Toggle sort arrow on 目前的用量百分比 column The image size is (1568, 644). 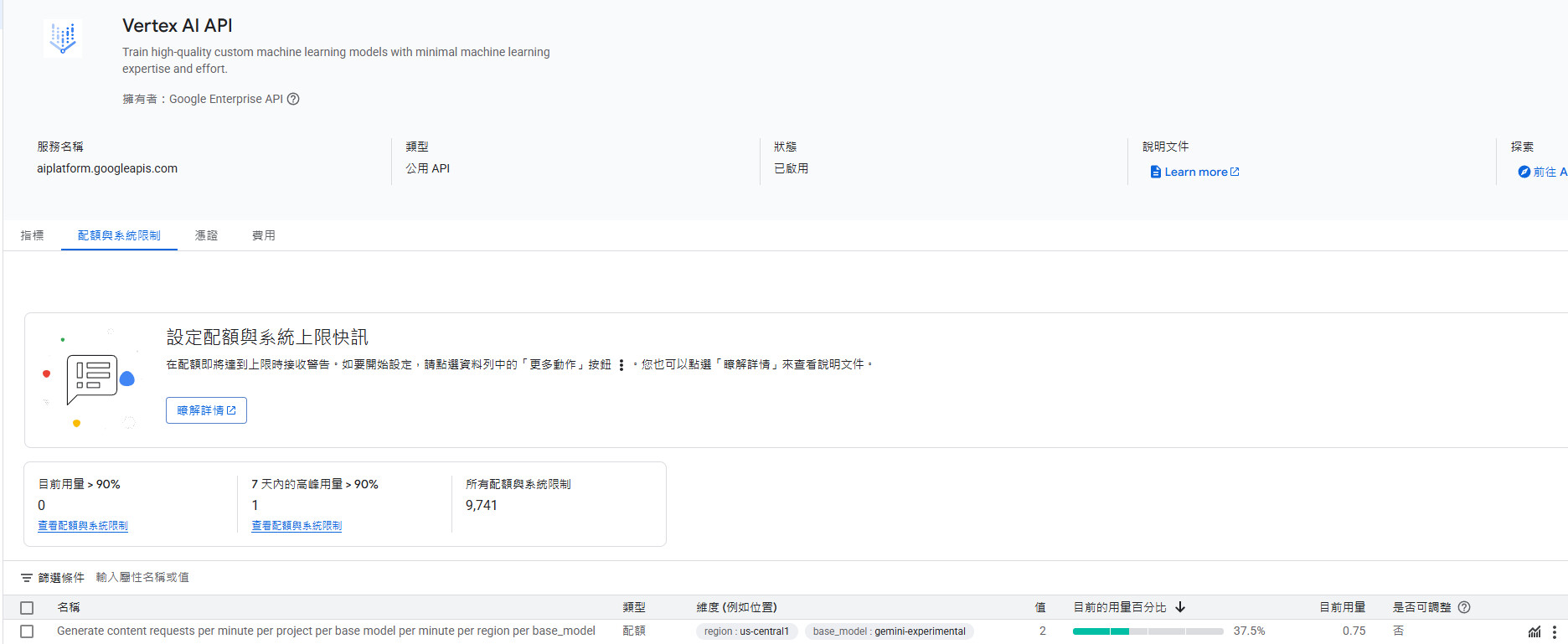pos(1180,607)
